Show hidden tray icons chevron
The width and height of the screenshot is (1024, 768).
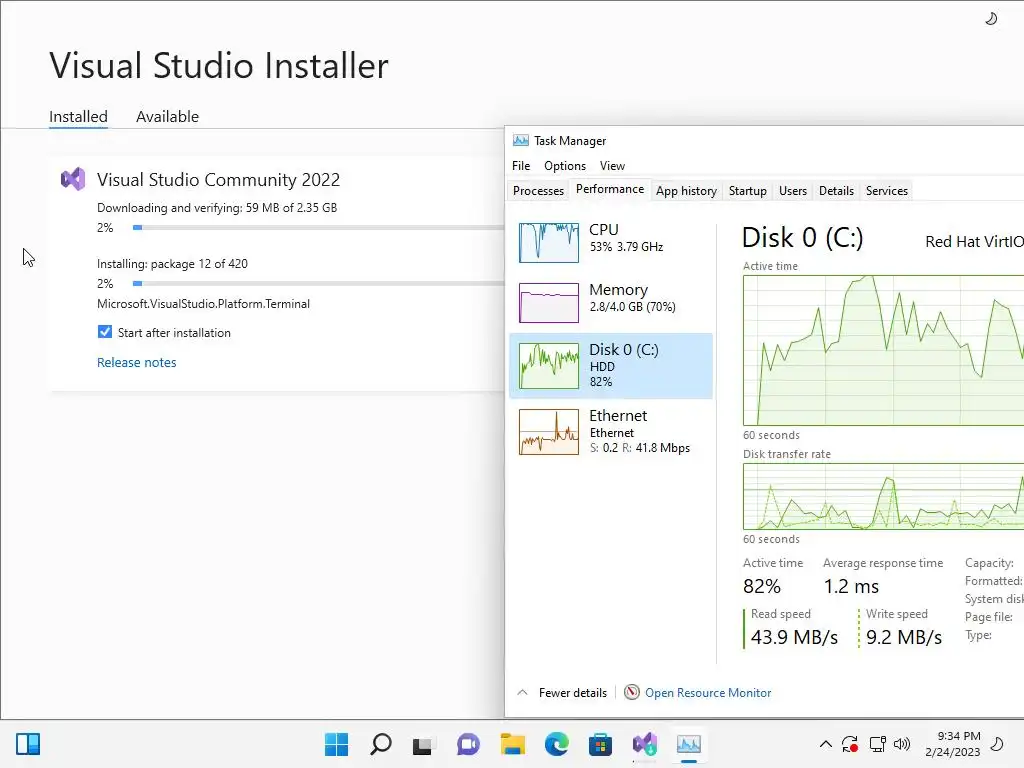825,744
